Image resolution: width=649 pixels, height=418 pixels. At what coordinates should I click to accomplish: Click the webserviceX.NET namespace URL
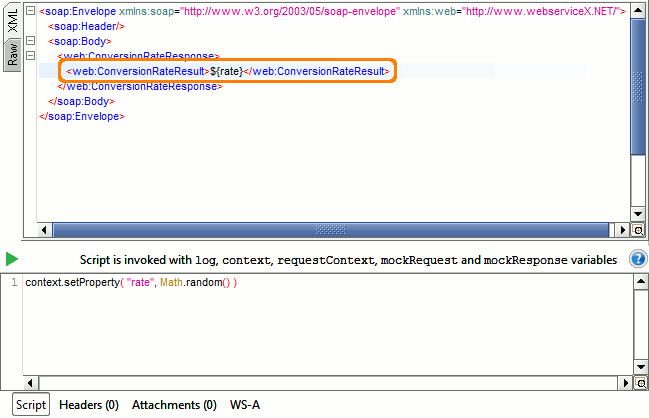pyautogui.click(x=541, y=11)
